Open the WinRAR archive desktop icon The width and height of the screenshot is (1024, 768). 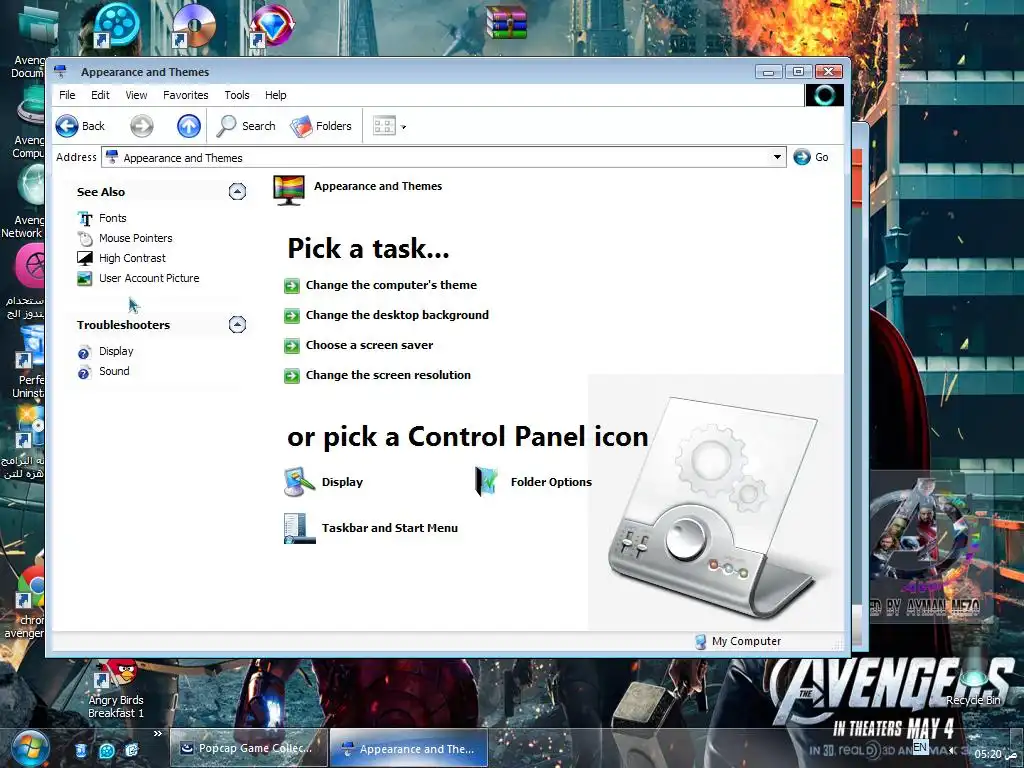506,23
